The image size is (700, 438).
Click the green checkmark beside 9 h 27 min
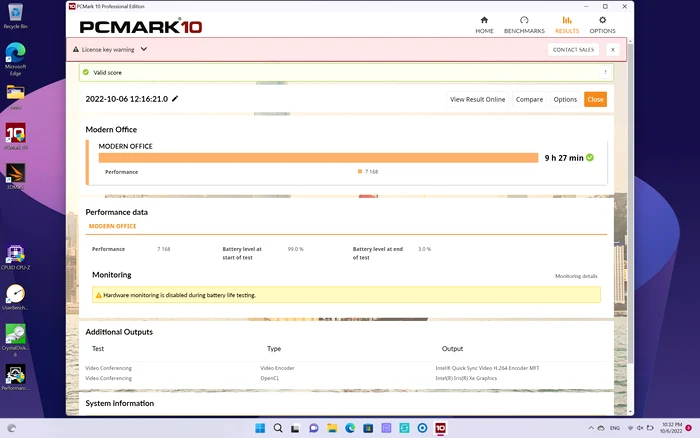click(590, 158)
